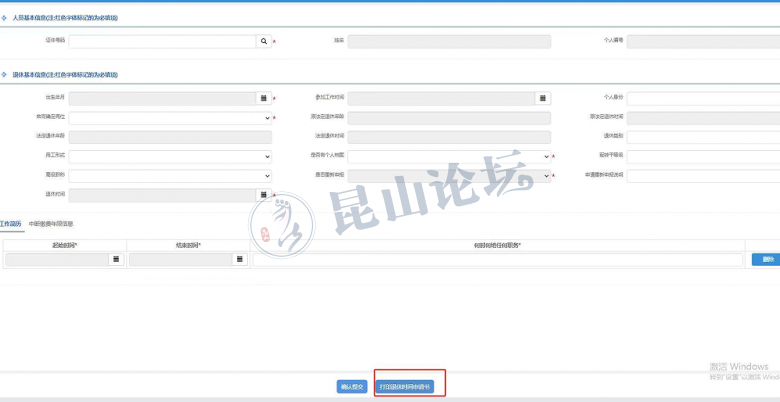
Task: Open the 出生年月 calendar picker
Action: click(264, 98)
